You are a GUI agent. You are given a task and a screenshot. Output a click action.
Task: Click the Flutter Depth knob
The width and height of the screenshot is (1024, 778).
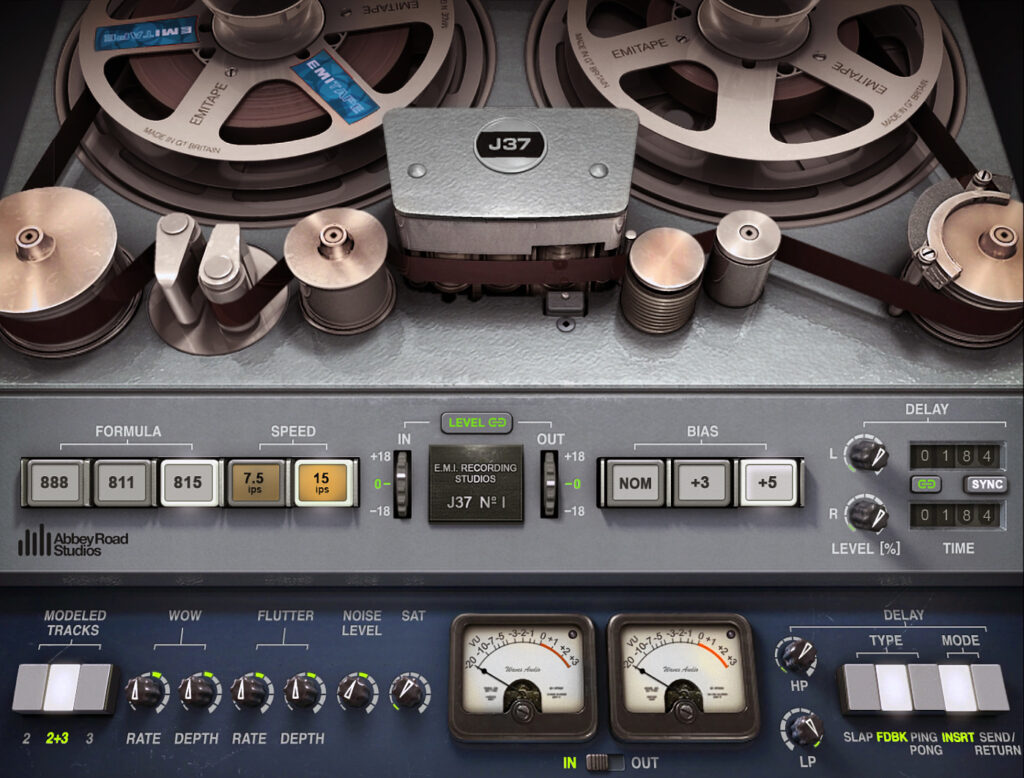[x=301, y=692]
